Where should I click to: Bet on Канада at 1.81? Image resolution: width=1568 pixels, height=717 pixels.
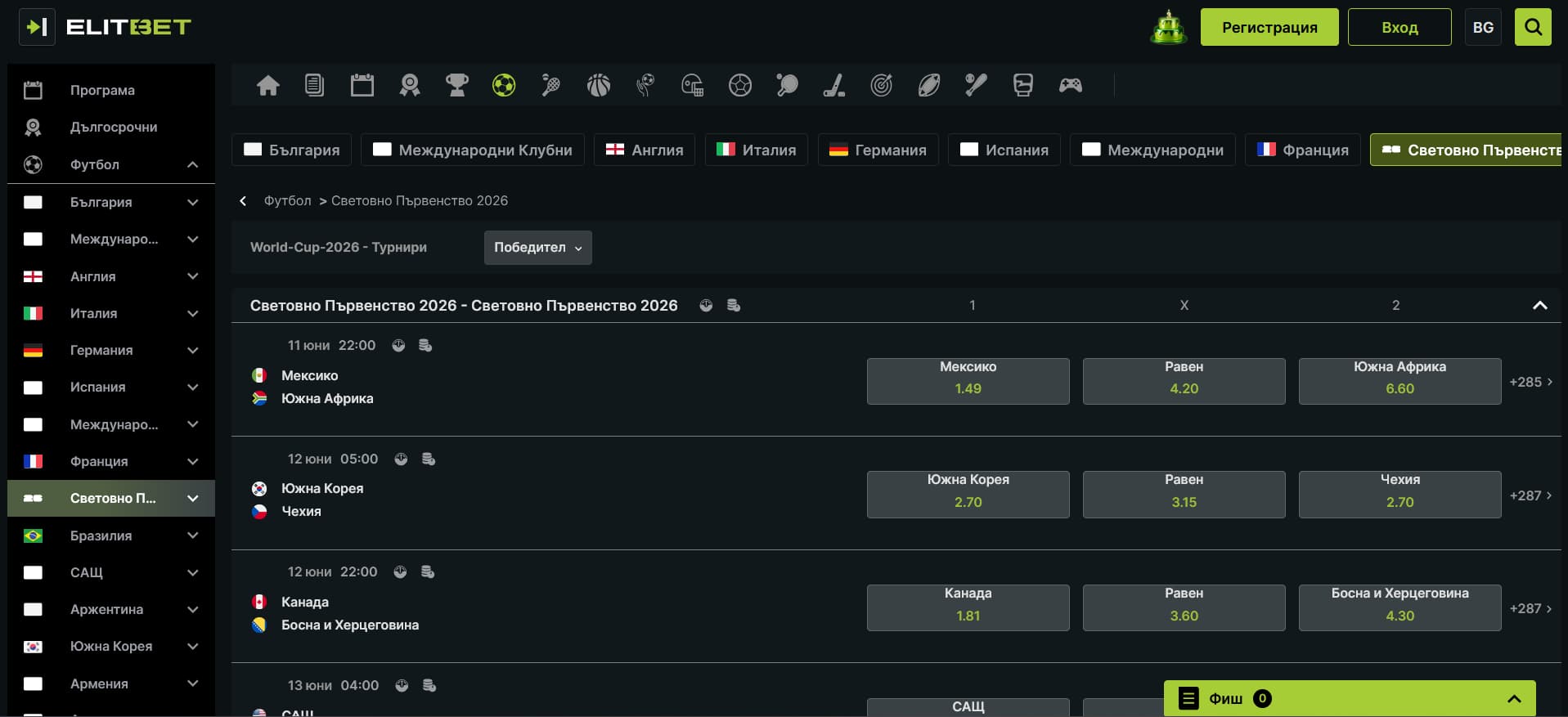(968, 607)
